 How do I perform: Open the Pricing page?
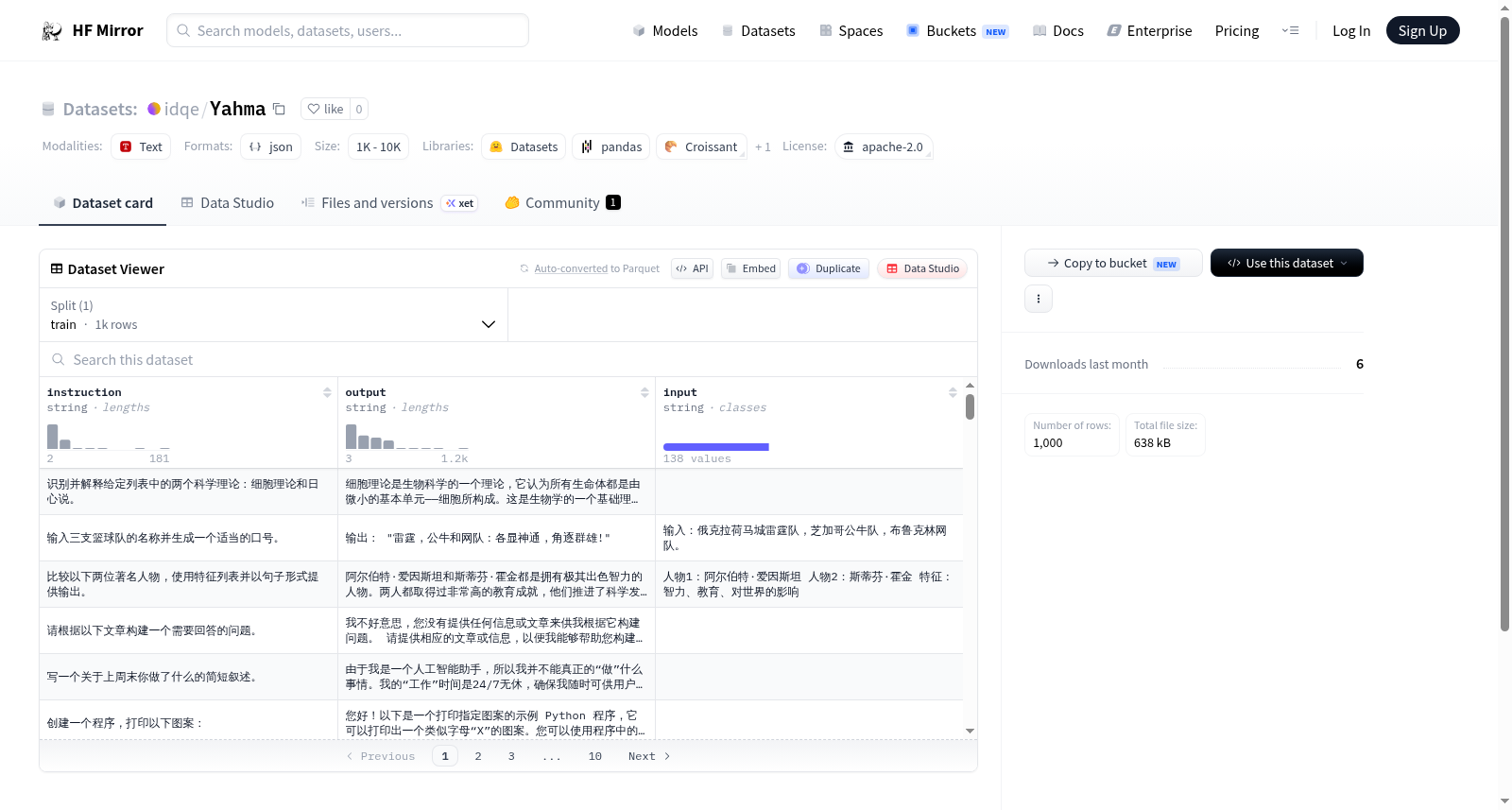[x=1237, y=30]
